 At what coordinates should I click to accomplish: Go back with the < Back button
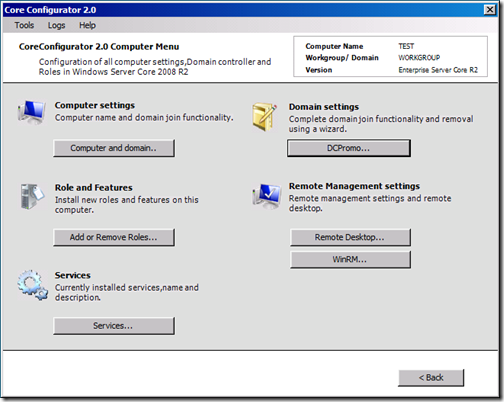tap(431, 378)
